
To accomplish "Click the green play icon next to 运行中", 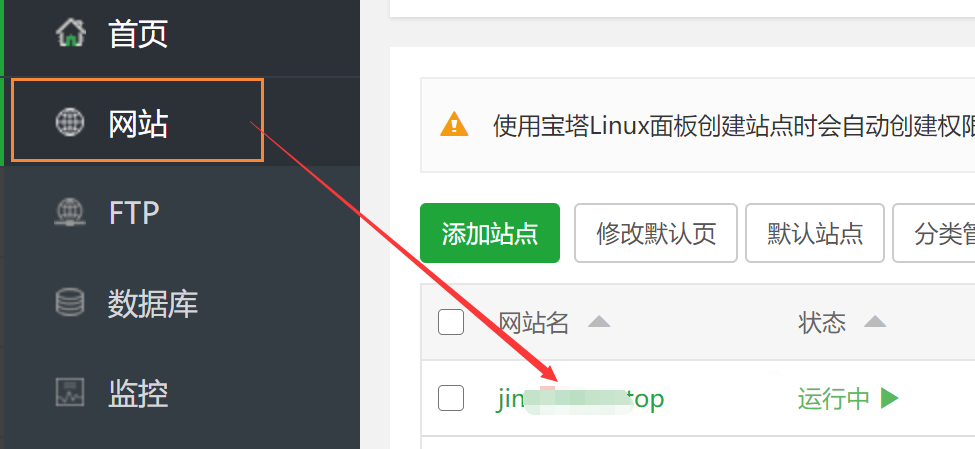I will (x=890, y=398).
